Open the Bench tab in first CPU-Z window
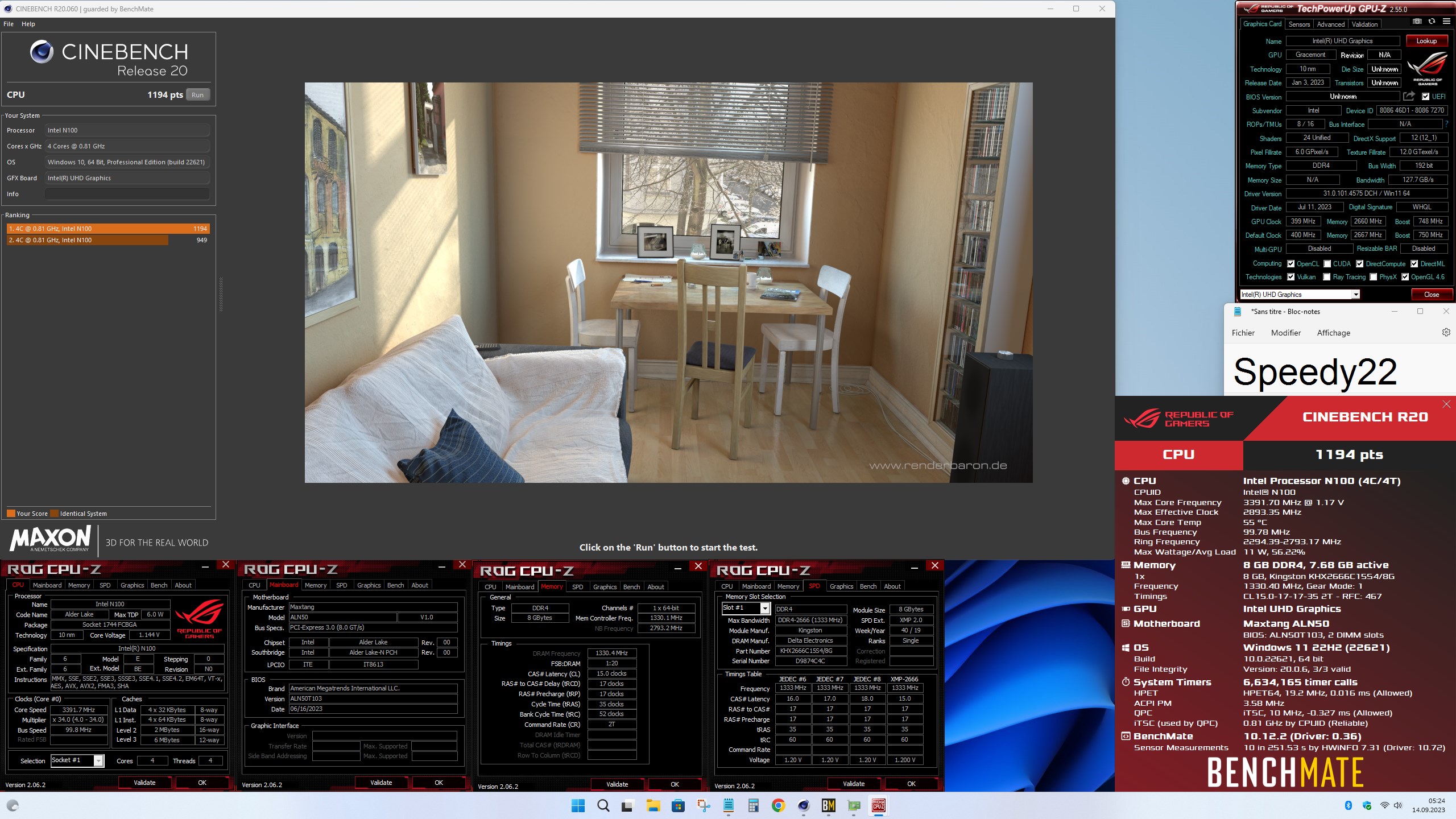 (159, 585)
